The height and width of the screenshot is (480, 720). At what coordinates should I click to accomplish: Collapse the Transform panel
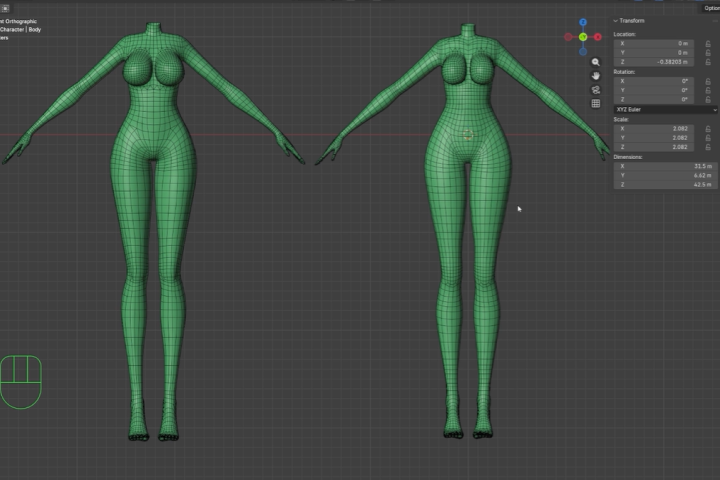[615, 21]
